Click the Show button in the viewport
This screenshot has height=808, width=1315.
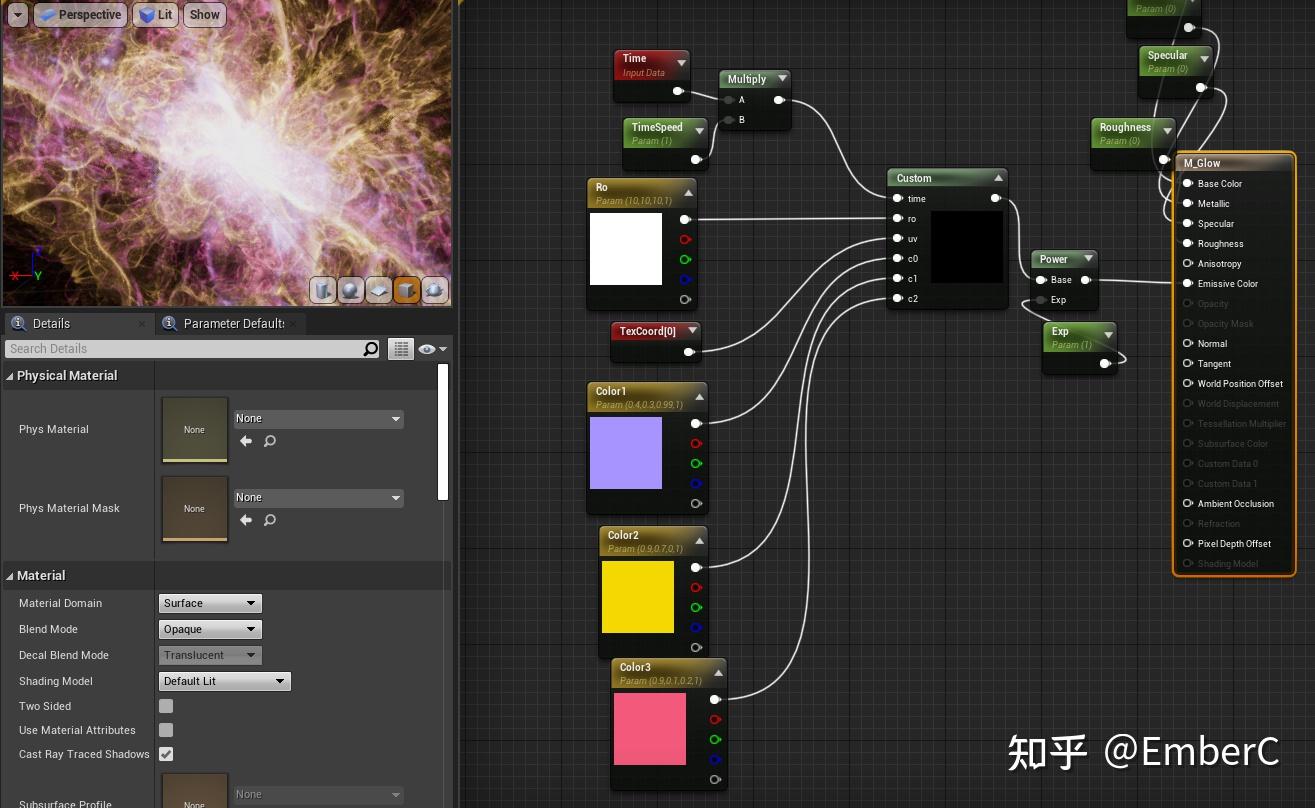[204, 14]
